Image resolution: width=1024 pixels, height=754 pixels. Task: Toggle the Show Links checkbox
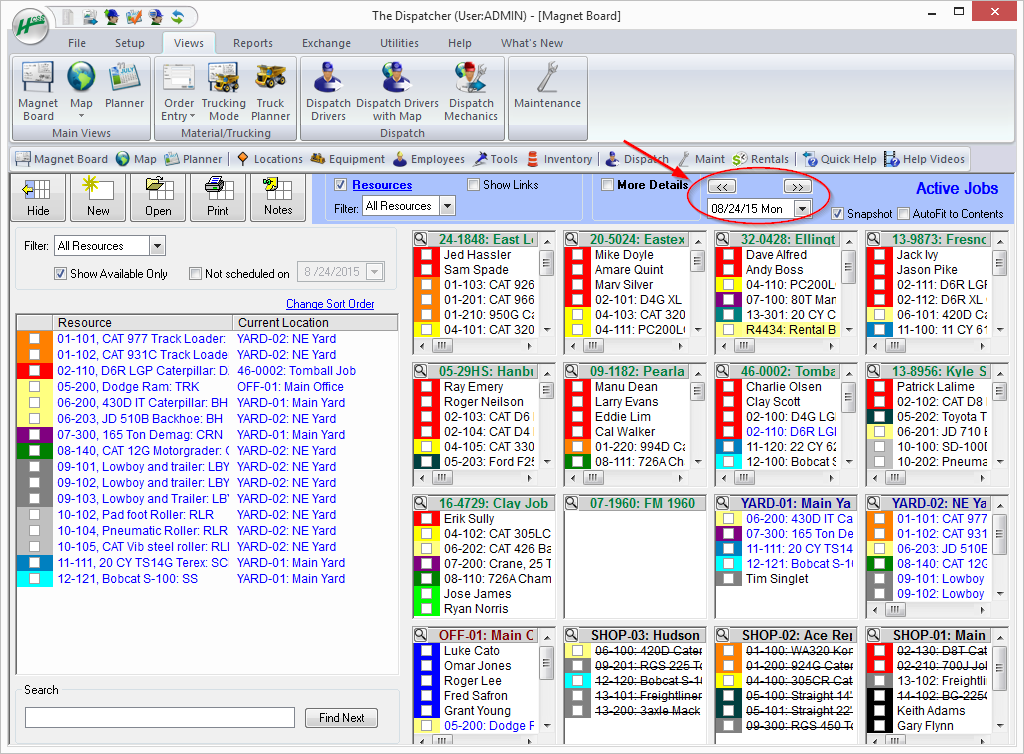(474, 185)
